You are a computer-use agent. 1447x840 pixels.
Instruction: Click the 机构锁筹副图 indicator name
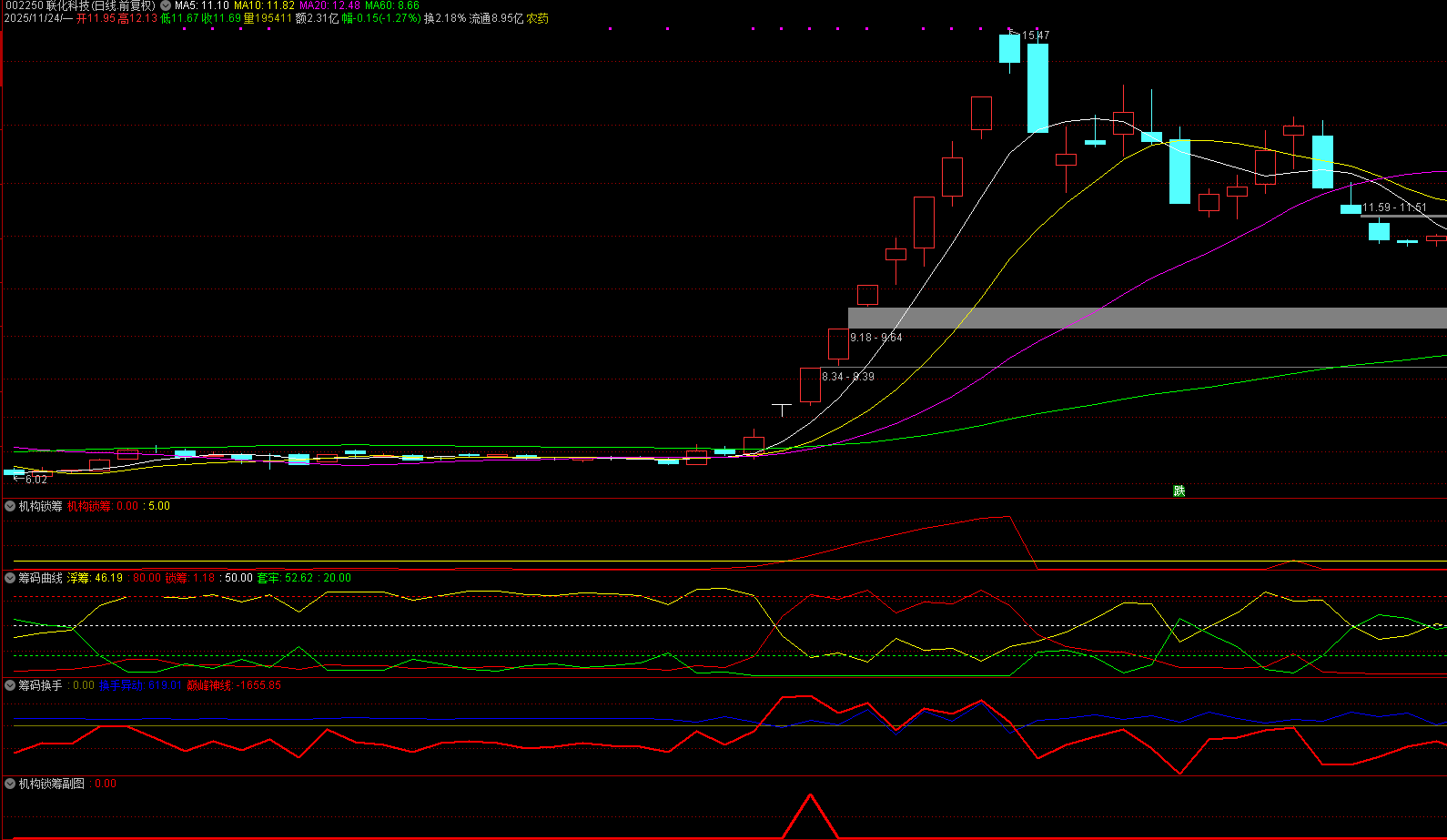[52, 784]
